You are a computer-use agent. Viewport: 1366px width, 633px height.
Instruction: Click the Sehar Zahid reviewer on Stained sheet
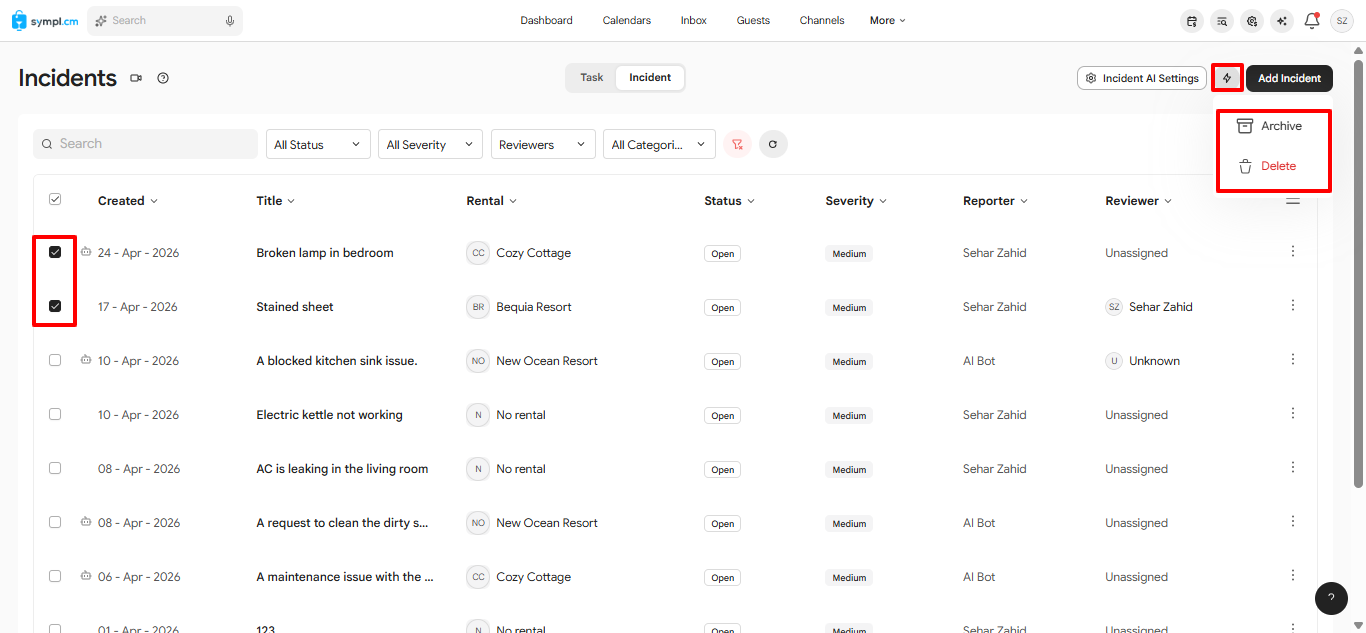coord(1149,307)
